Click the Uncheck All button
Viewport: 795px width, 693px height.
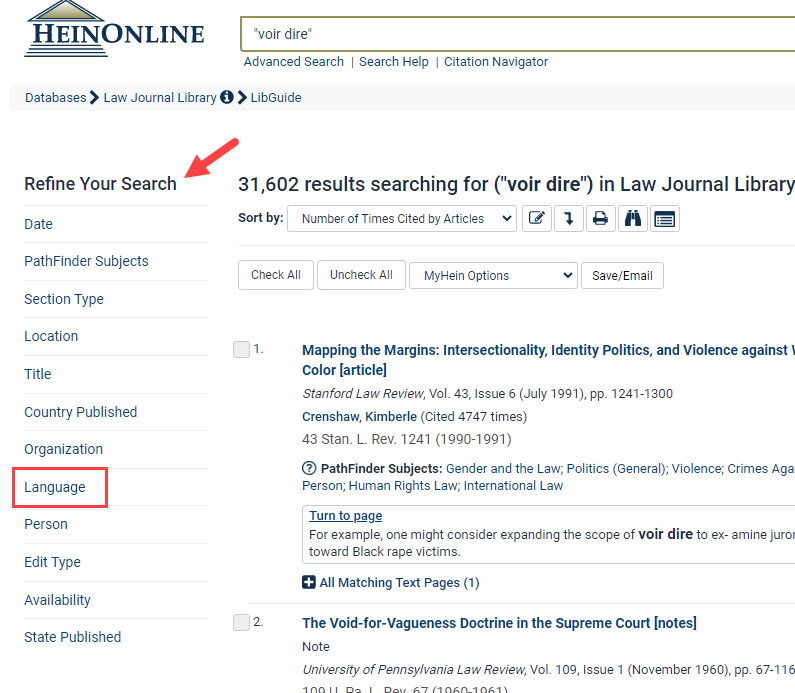[x=361, y=275]
